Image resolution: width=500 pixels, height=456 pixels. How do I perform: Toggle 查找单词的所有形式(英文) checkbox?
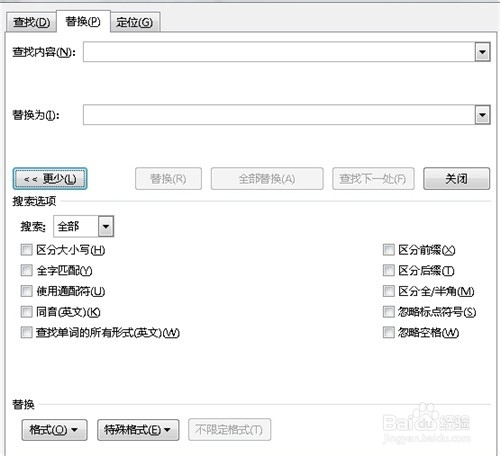pos(26,332)
